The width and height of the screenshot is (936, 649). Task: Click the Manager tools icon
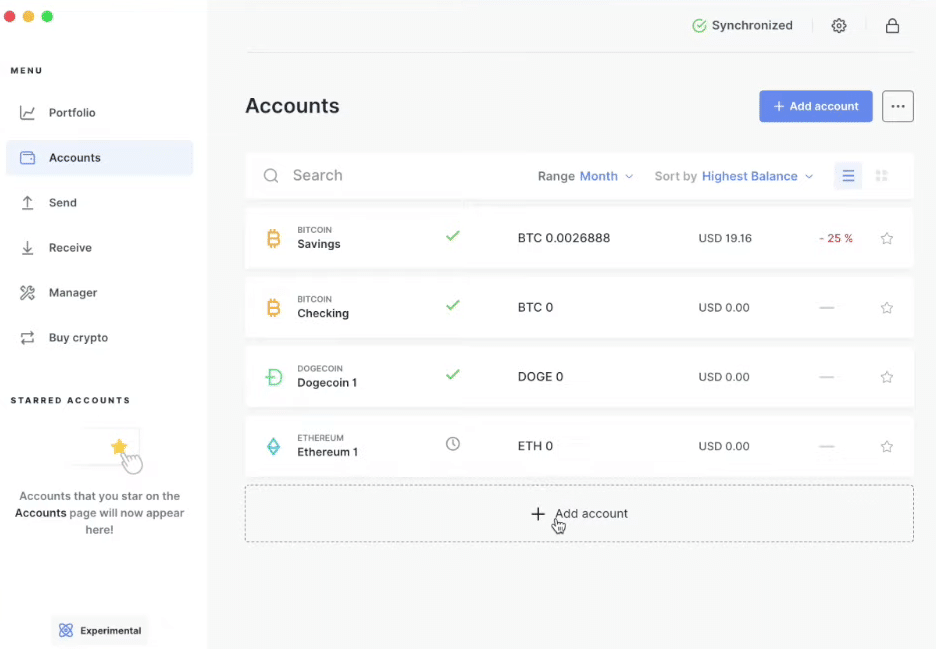[27, 293]
